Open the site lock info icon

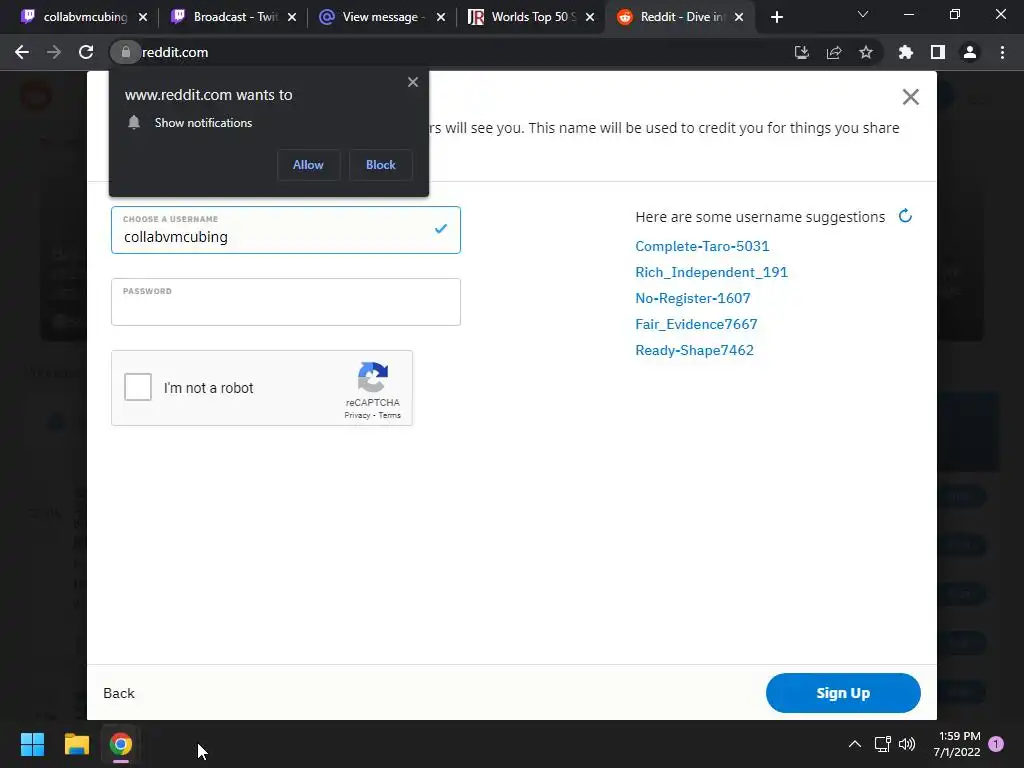click(125, 52)
